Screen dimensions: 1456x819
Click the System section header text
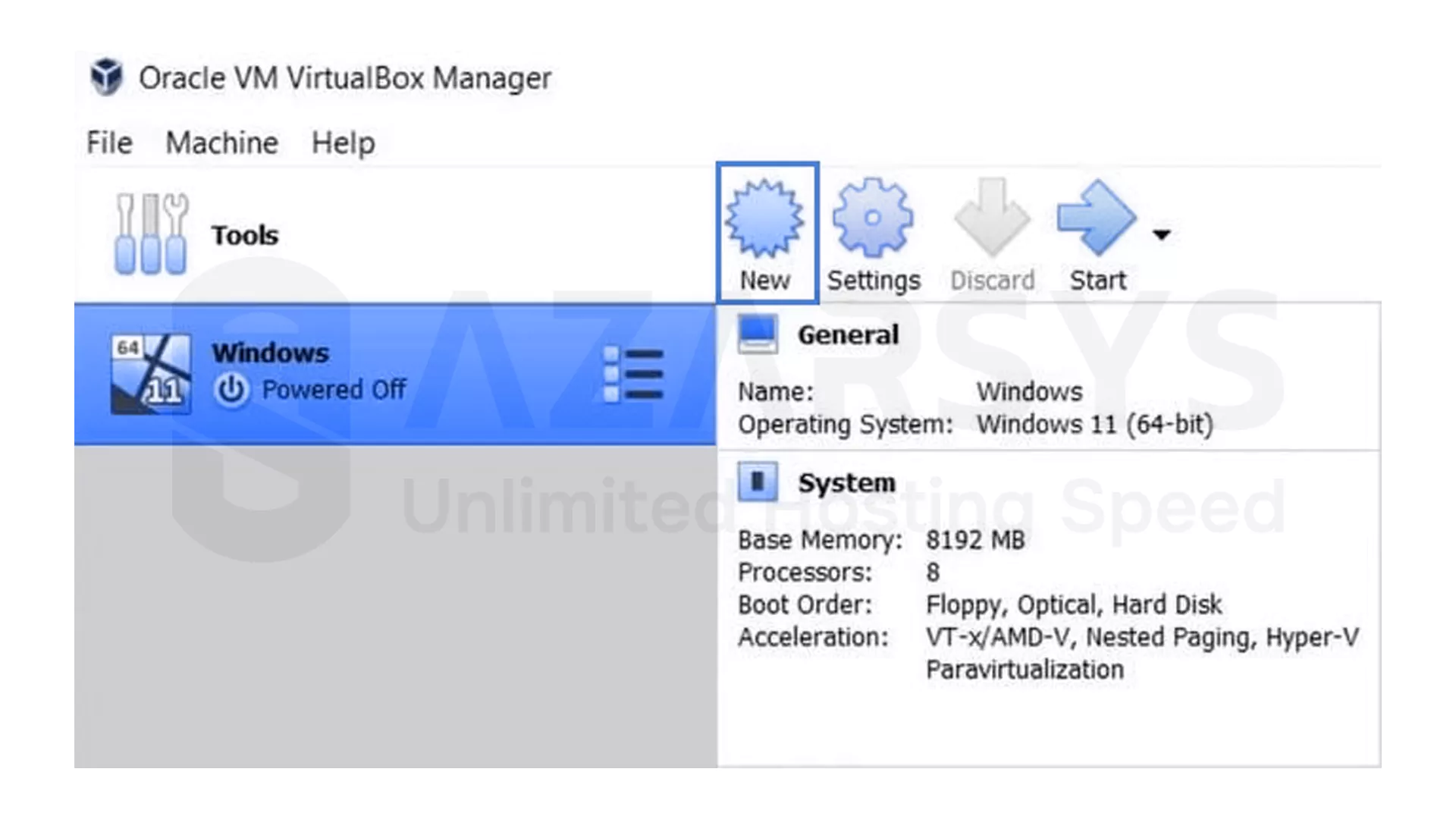point(846,482)
